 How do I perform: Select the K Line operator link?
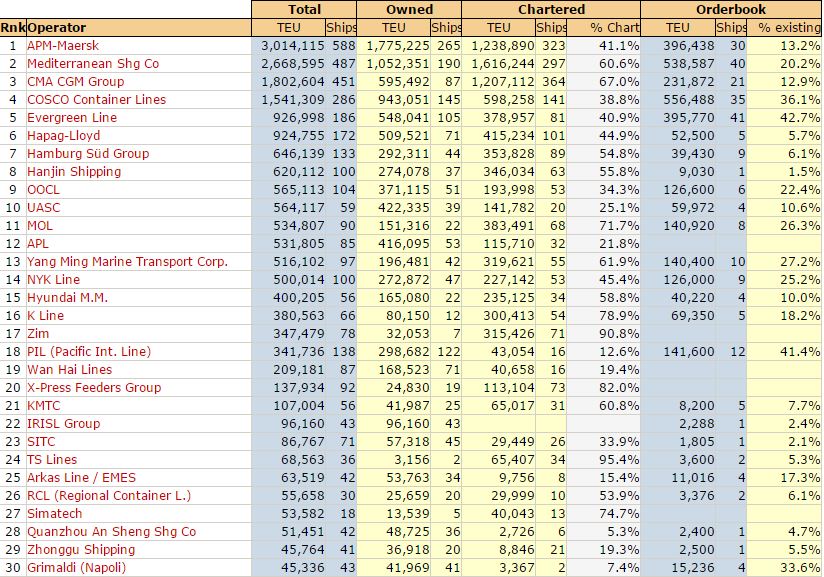coord(46,315)
